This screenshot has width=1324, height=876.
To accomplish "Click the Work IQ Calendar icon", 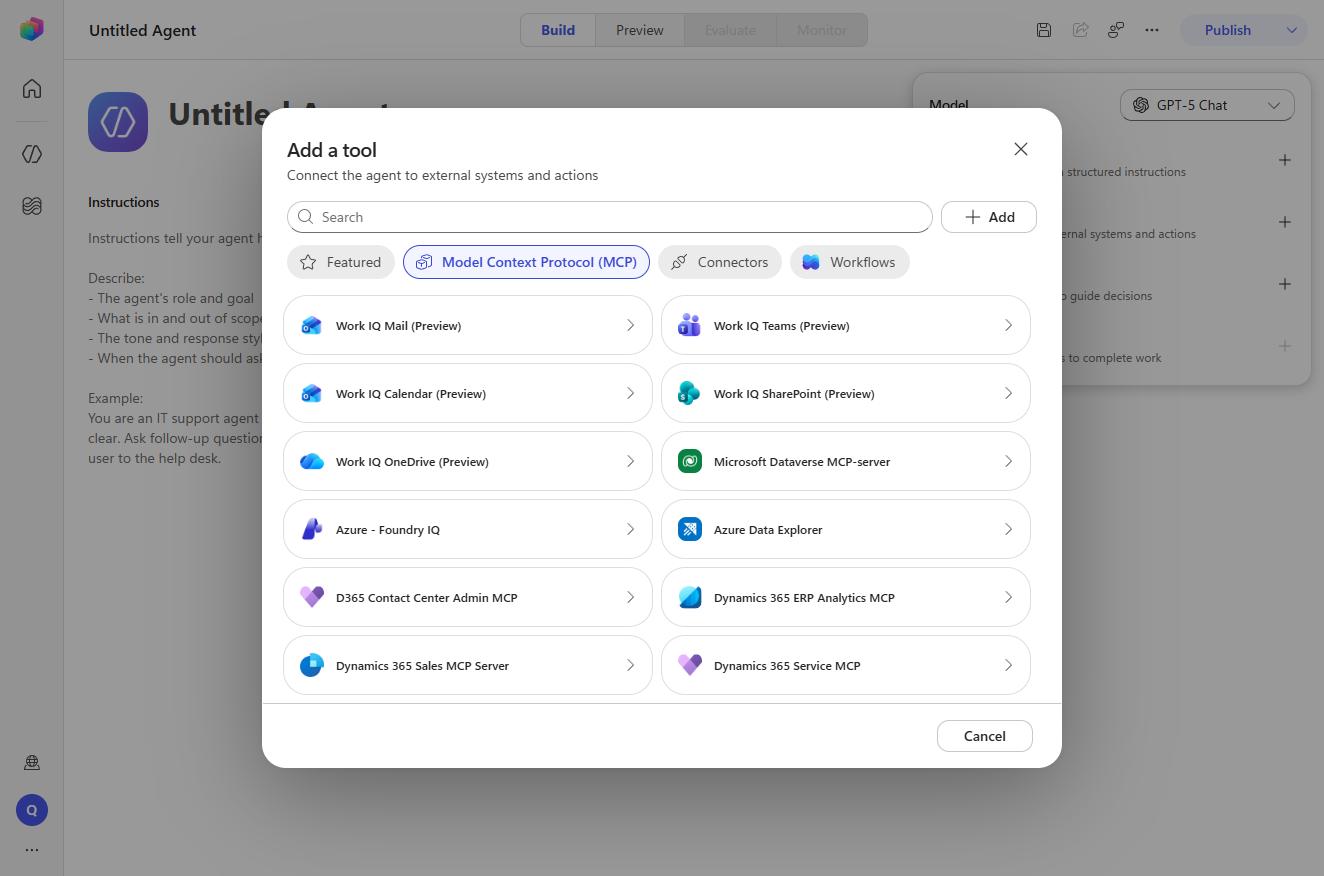I will pos(312,393).
